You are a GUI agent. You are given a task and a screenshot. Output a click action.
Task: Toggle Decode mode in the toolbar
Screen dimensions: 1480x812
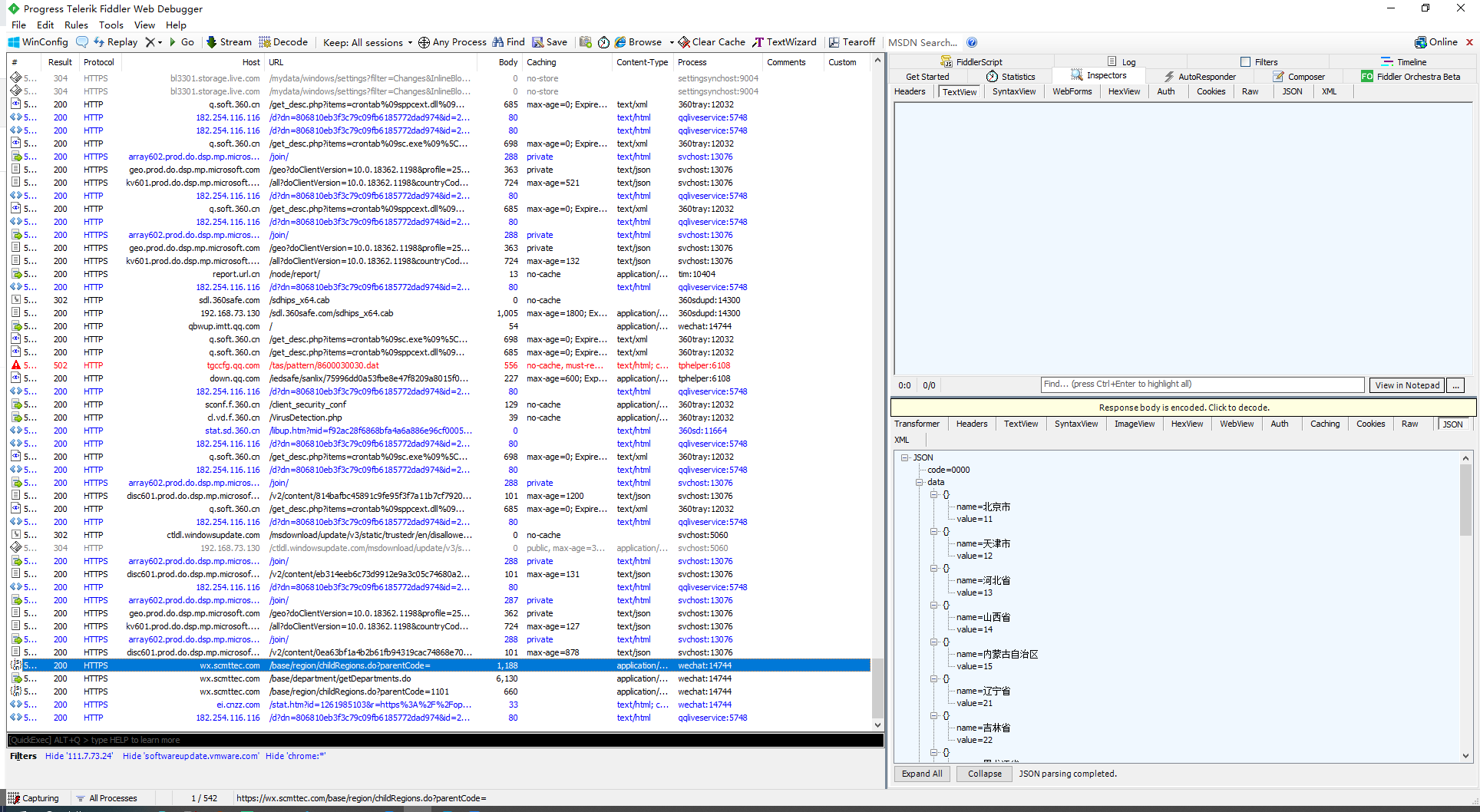click(x=283, y=42)
